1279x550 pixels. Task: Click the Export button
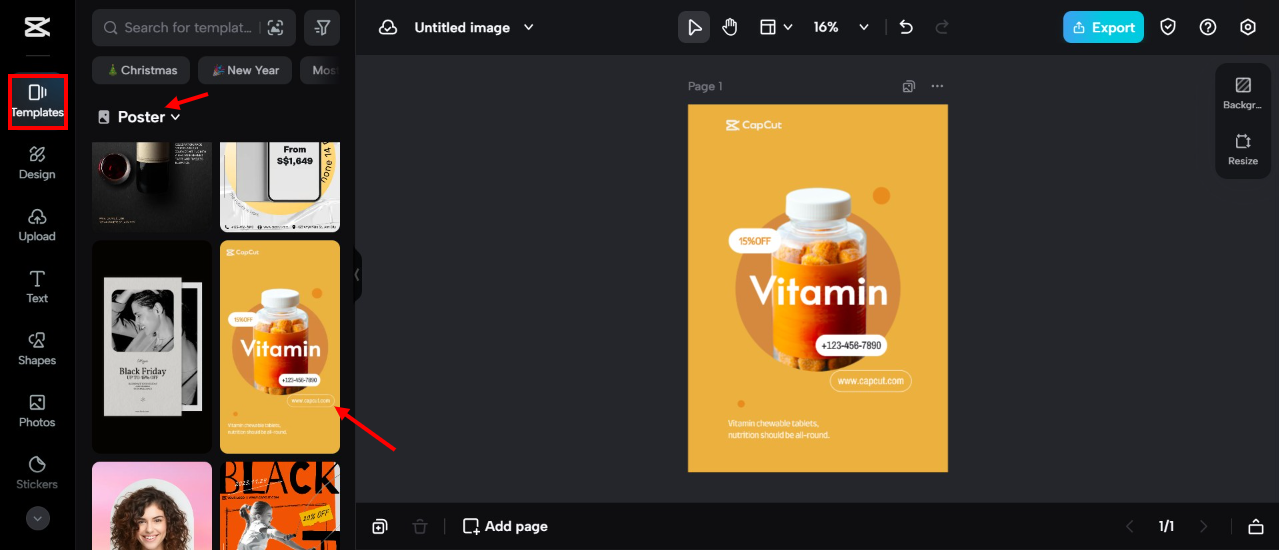coord(1103,27)
